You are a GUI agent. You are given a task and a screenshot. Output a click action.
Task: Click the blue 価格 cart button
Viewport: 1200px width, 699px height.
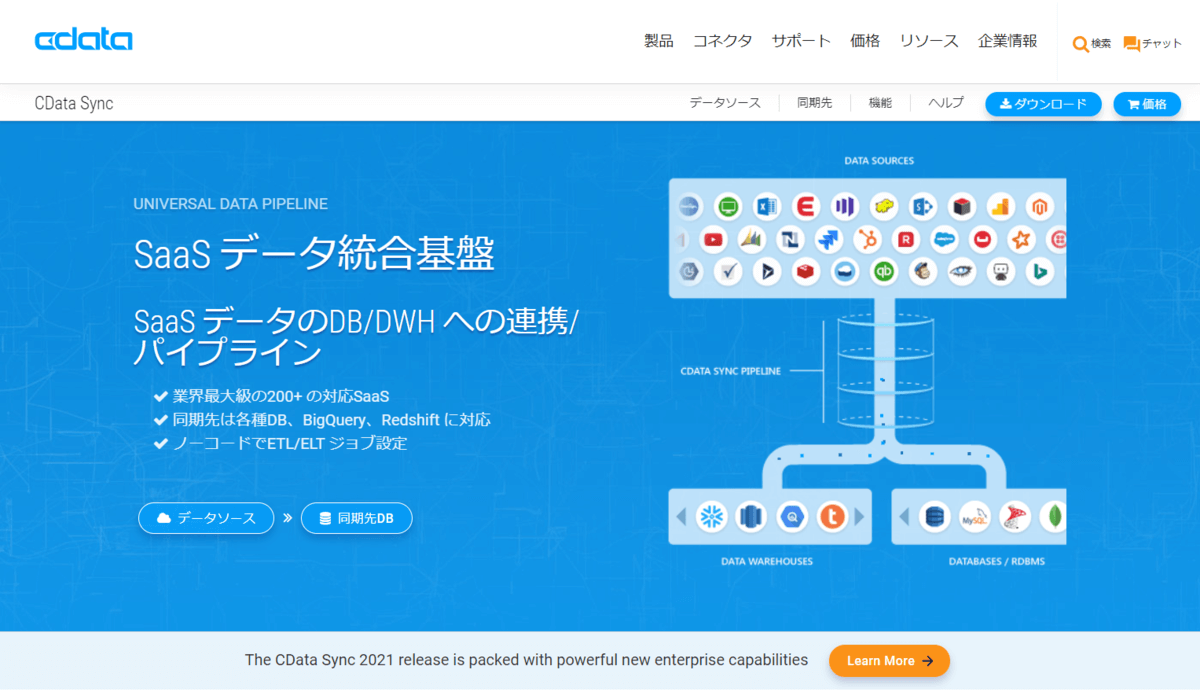1147,104
